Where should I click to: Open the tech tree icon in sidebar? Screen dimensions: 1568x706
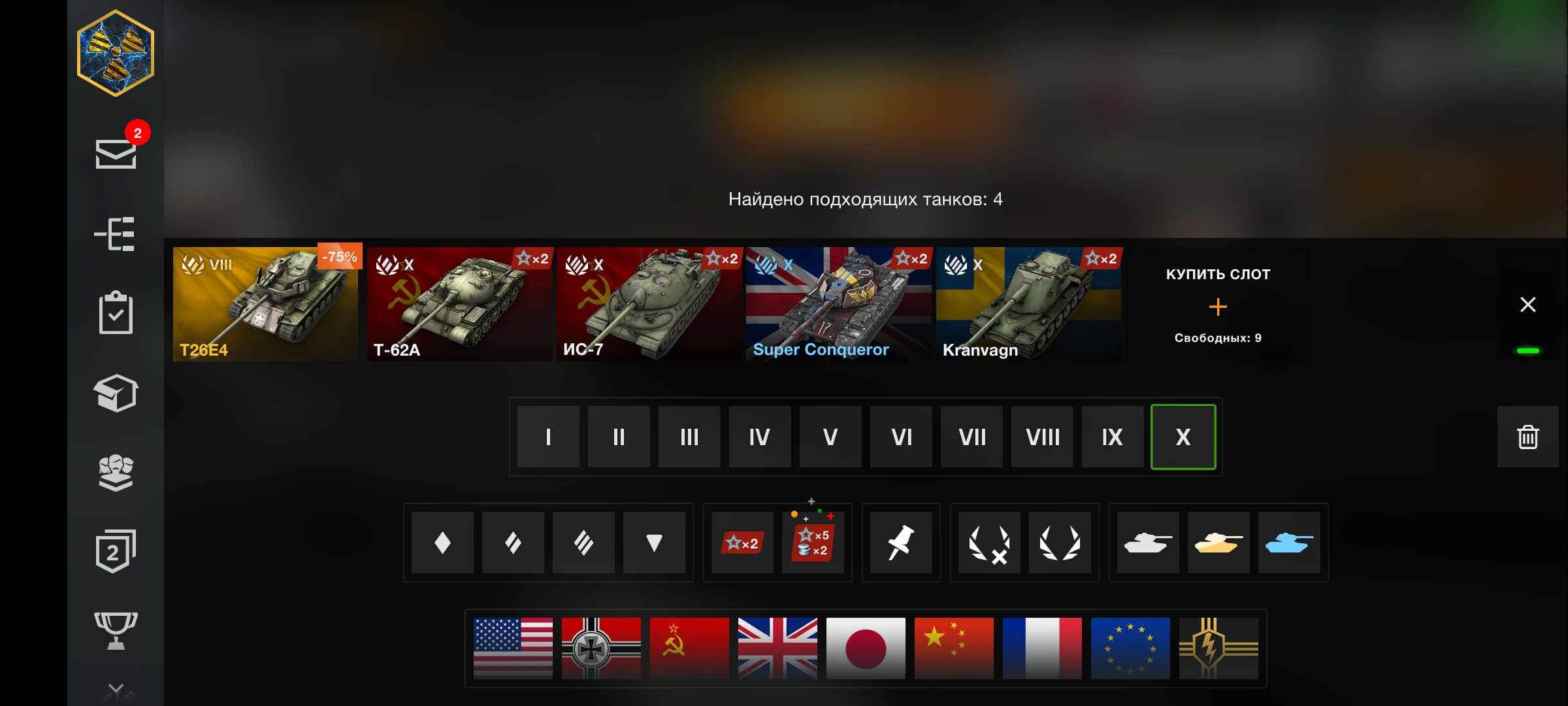(x=115, y=234)
